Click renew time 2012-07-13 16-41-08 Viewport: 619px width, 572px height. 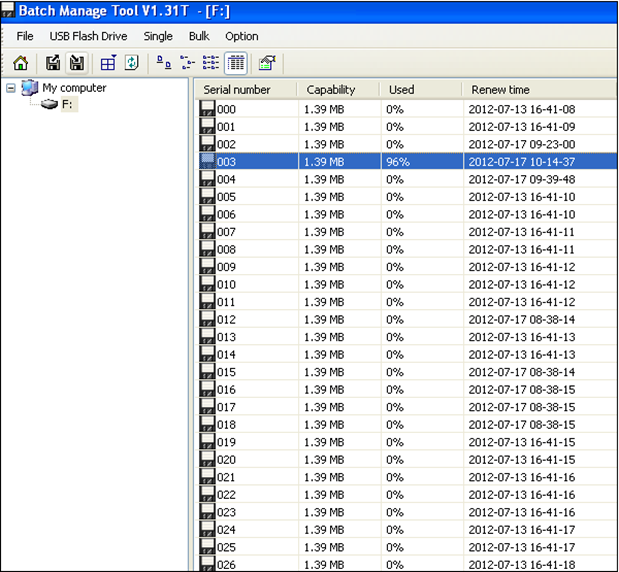click(x=521, y=109)
